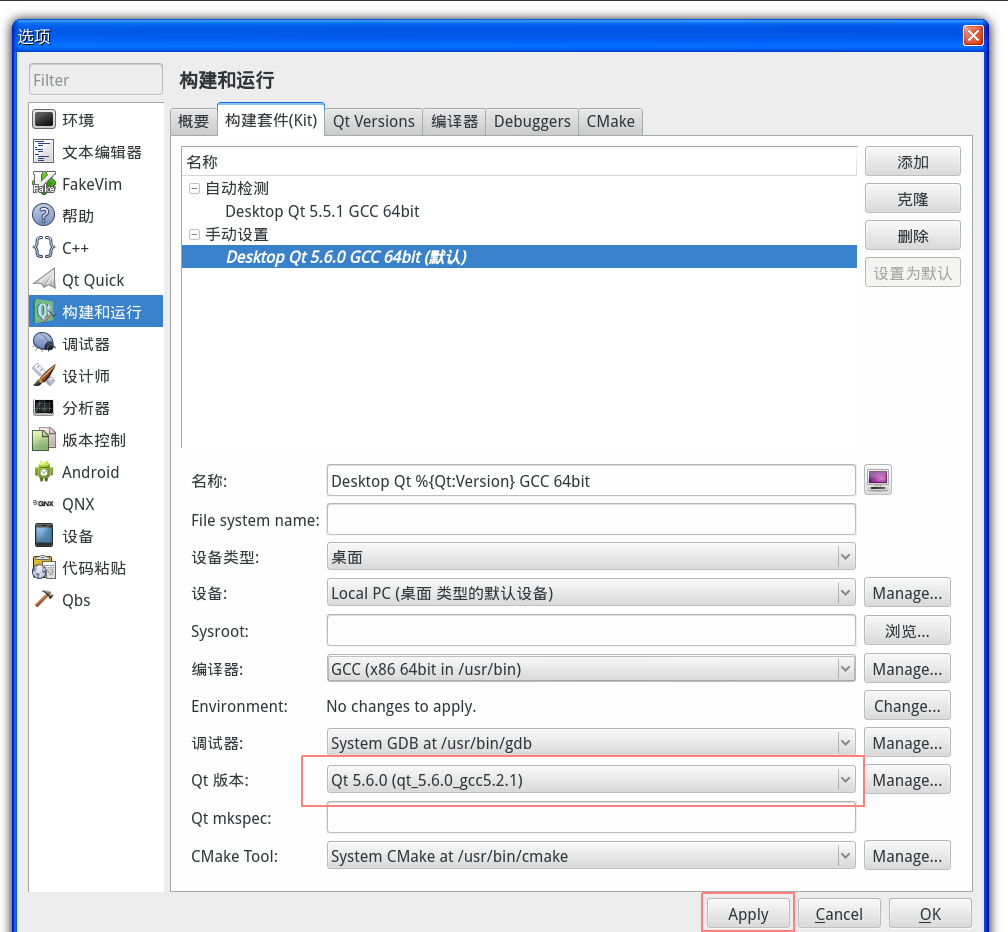
Task: Click Manage button for 设备
Action: pos(907,593)
